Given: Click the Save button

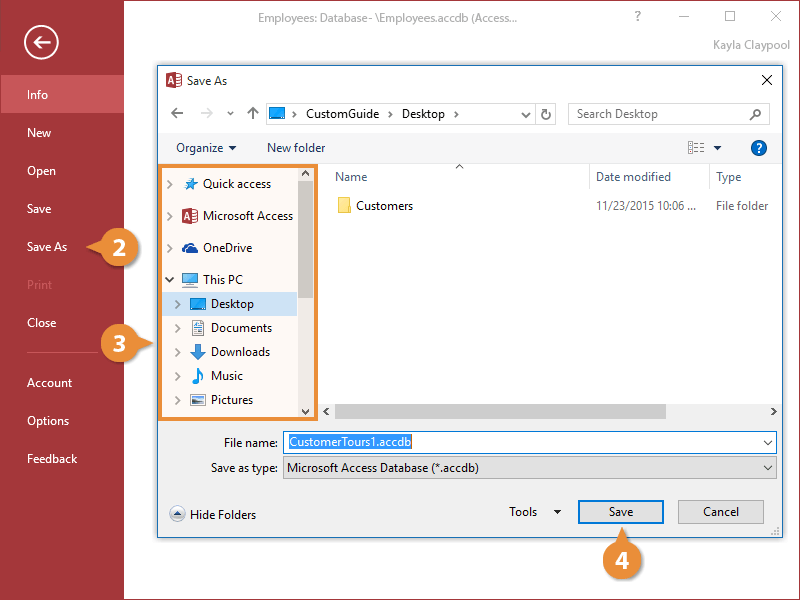Looking at the screenshot, I should point(620,512).
